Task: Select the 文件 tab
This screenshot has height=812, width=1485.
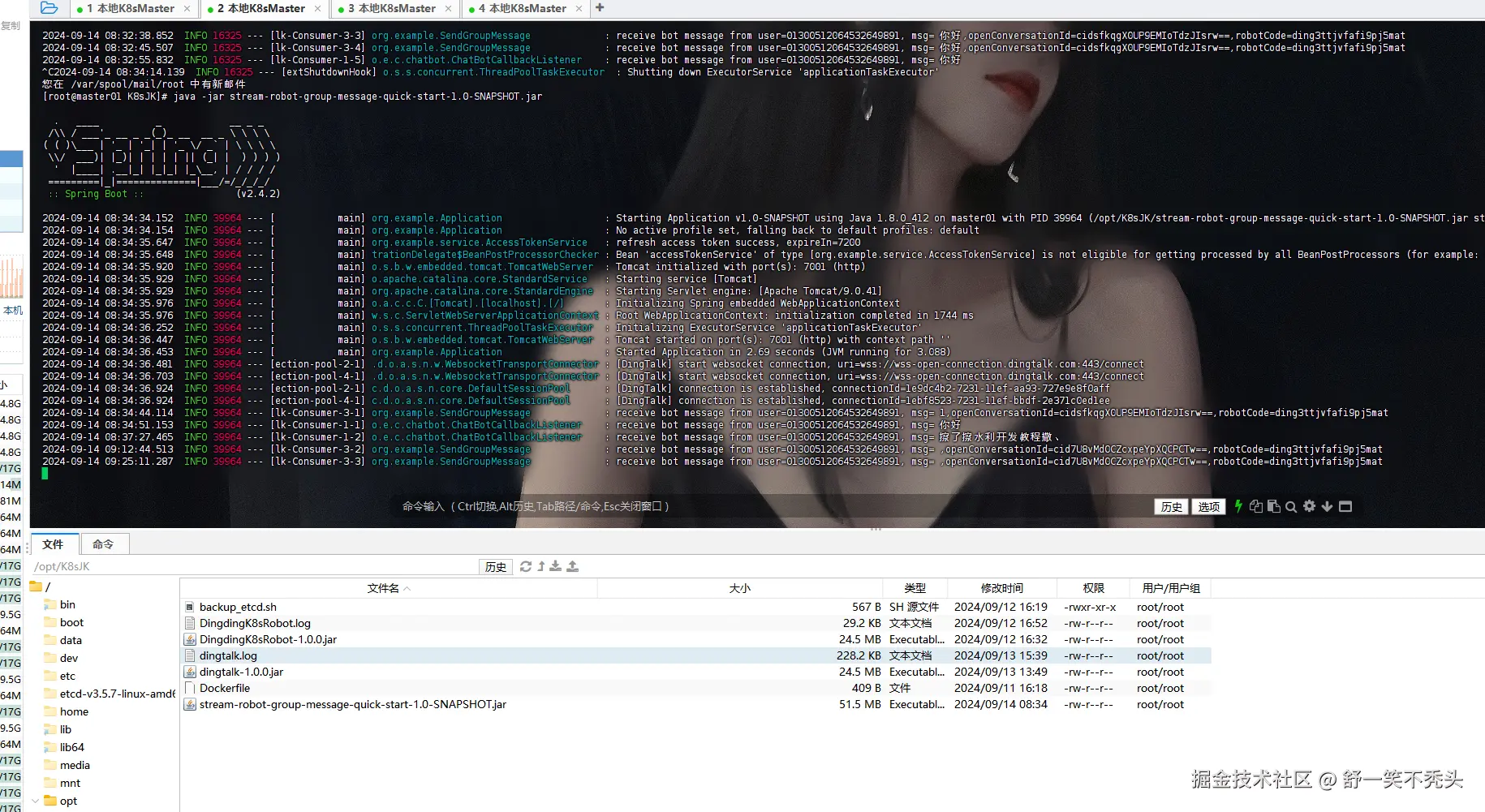Action: pos(54,544)
